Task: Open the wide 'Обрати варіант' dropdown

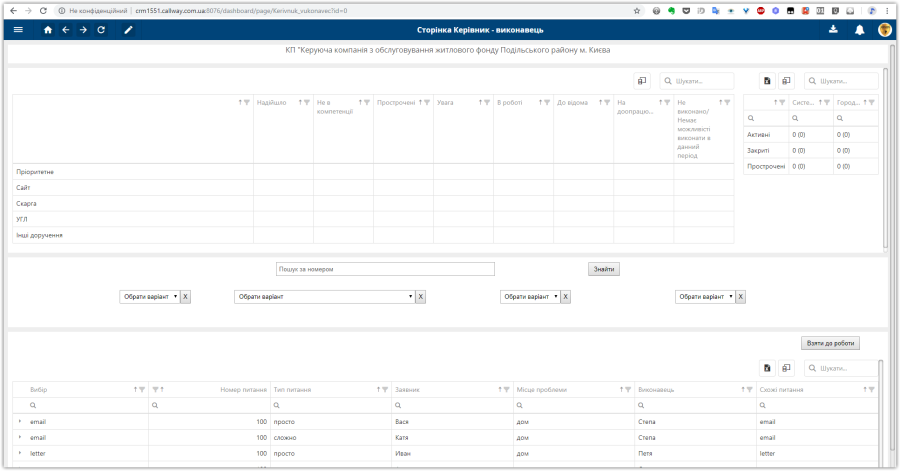Action: click(x=324, y=297)
